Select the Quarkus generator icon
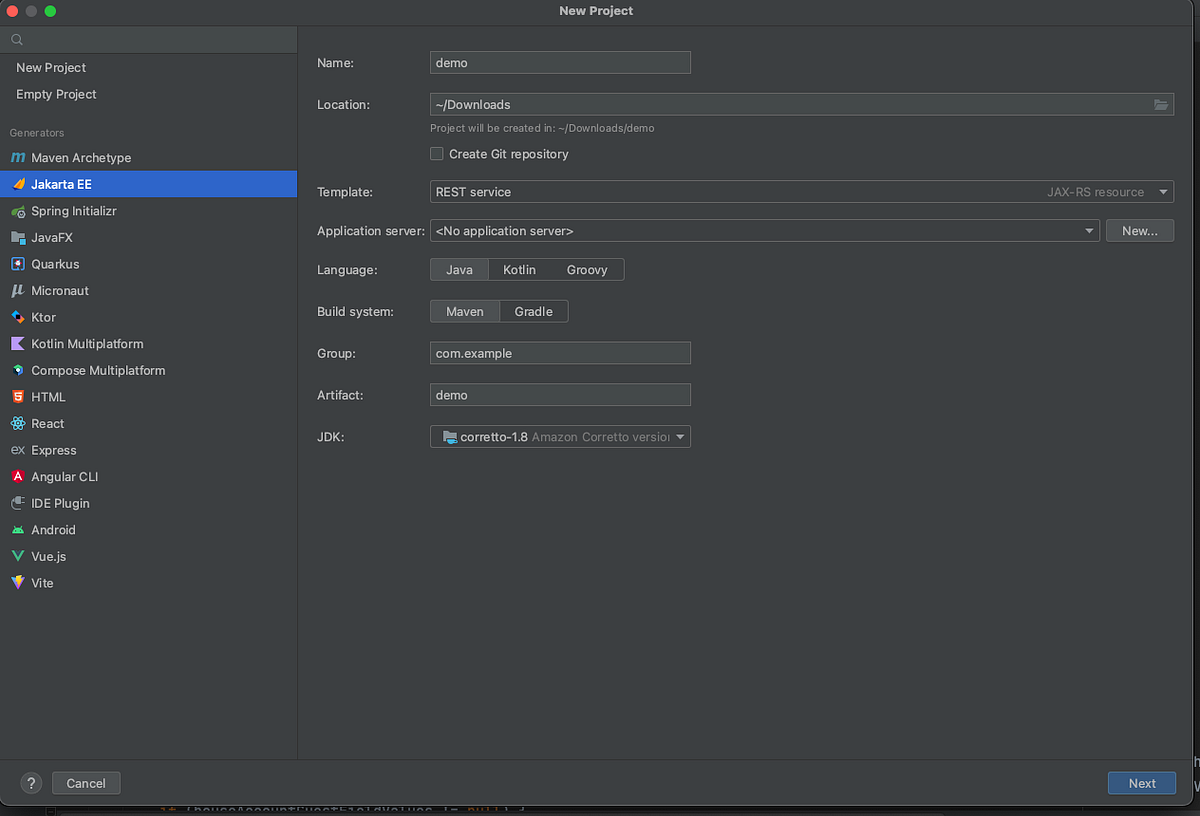Viewport: 1200px width, 816px height. point(20,264)
